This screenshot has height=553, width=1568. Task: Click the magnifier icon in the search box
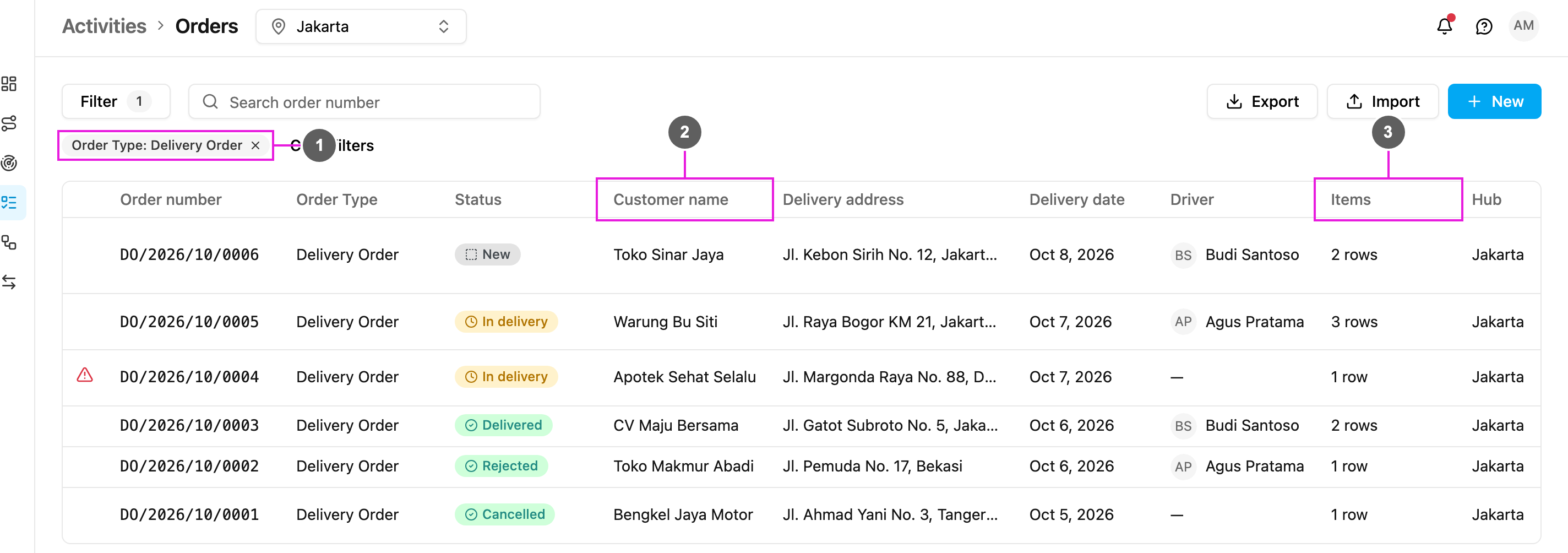210,102
